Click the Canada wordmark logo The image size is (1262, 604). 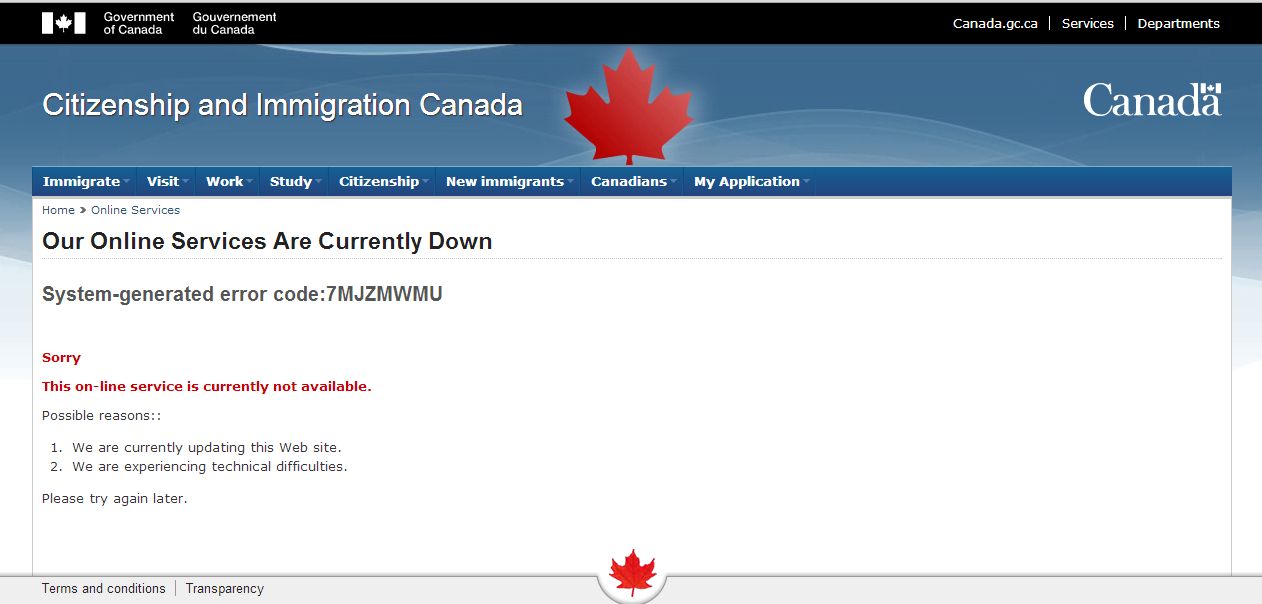pos(1151,100)
